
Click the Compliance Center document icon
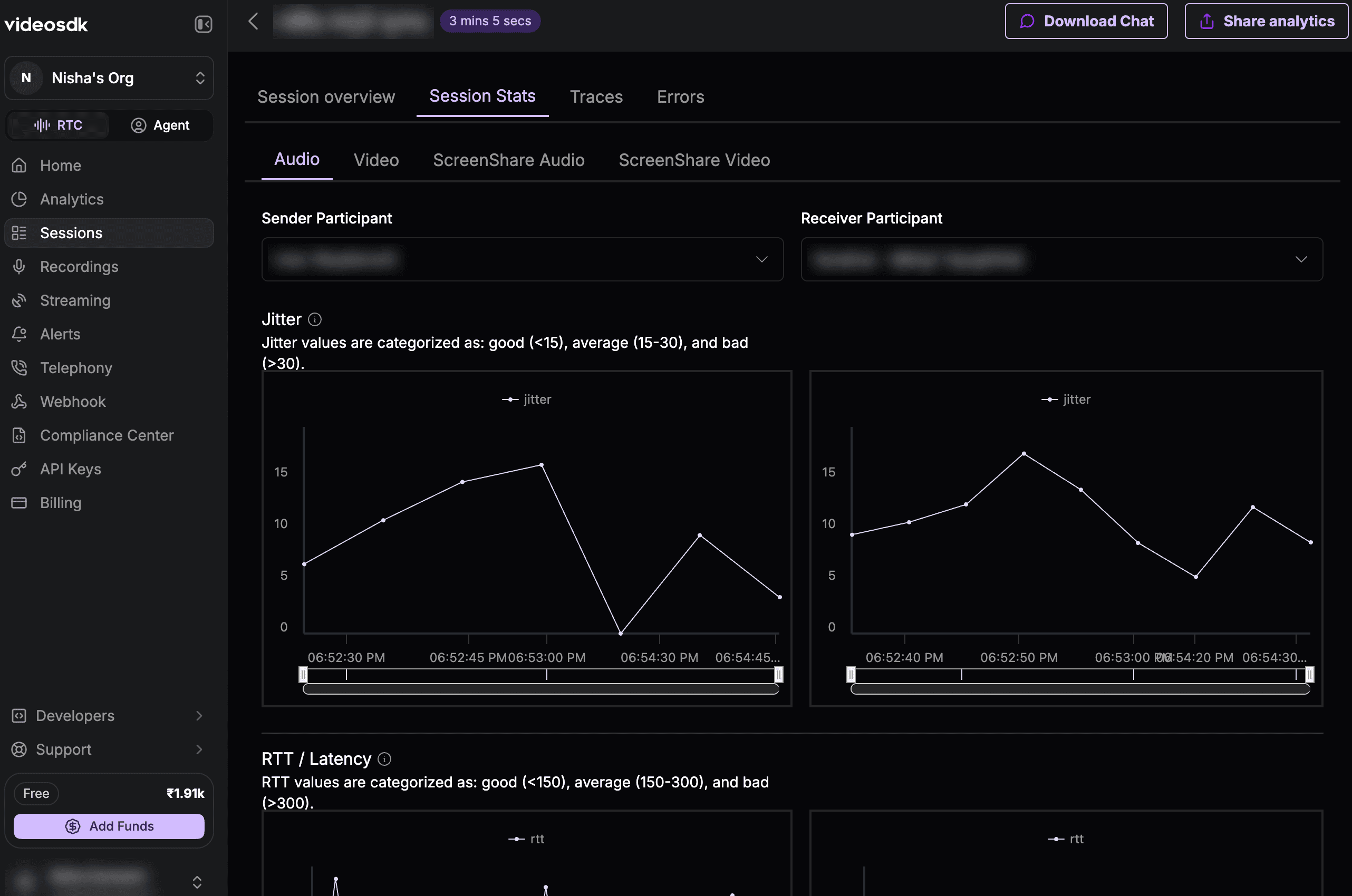pyautogui.click(x=20, y=435)
